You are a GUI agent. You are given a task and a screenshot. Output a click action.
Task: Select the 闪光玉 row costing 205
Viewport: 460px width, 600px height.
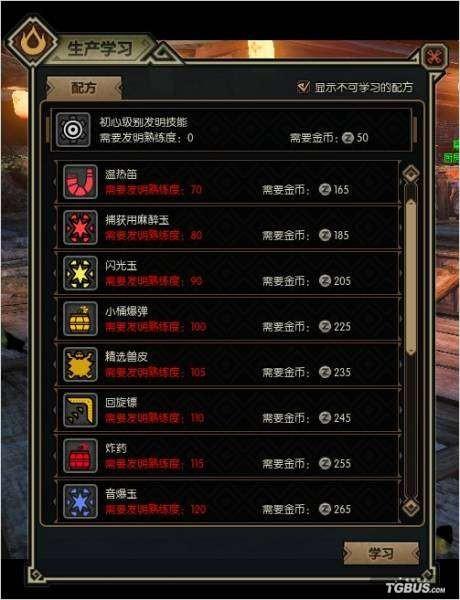click(228, 273)
